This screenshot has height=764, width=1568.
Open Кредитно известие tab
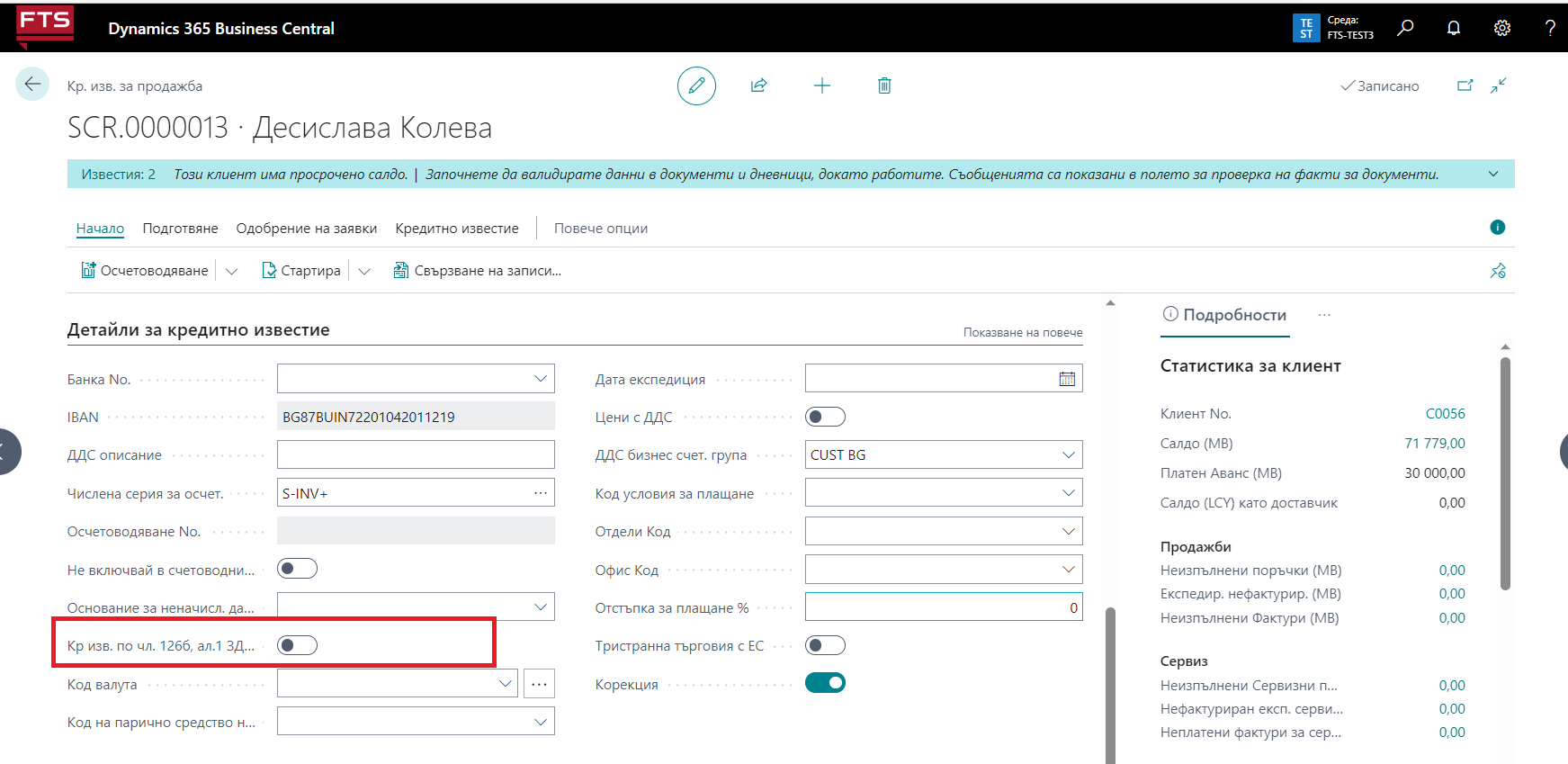pos(457,229)
